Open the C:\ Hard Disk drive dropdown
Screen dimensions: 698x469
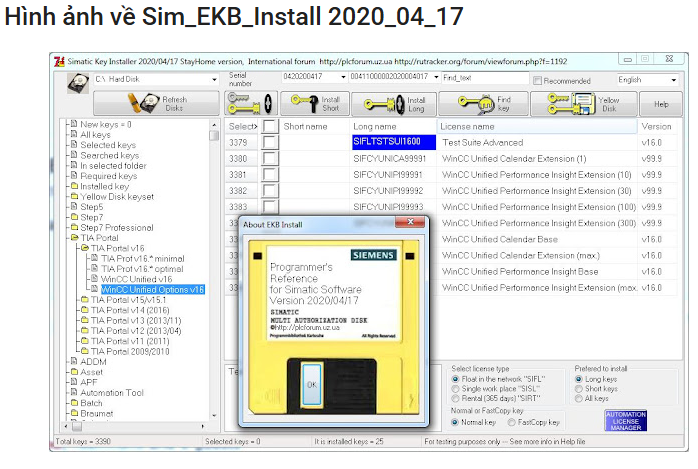point(215,80)
